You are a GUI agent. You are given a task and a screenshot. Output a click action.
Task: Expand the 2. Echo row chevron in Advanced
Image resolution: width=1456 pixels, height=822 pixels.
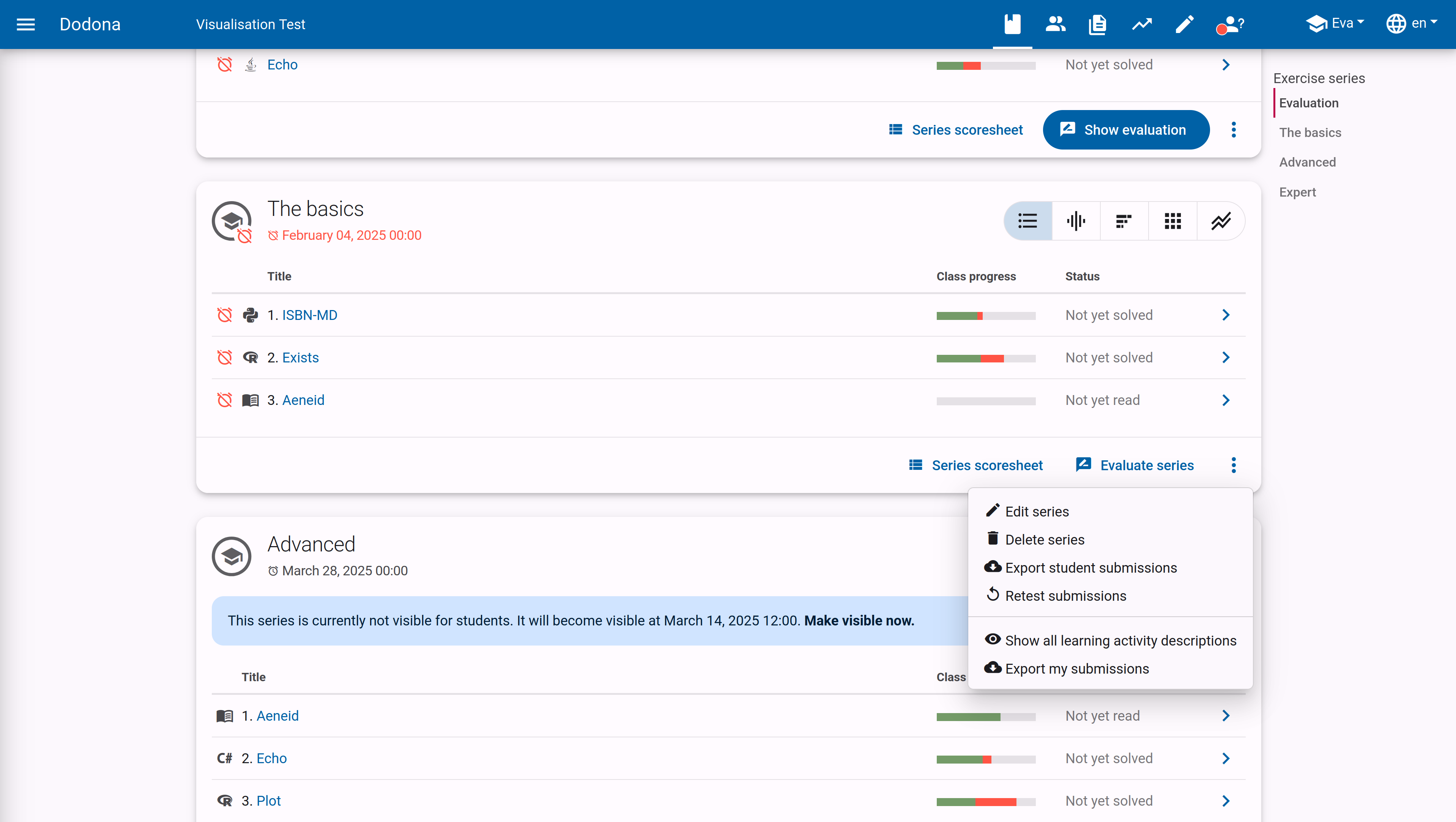(x=1225, y=758)
